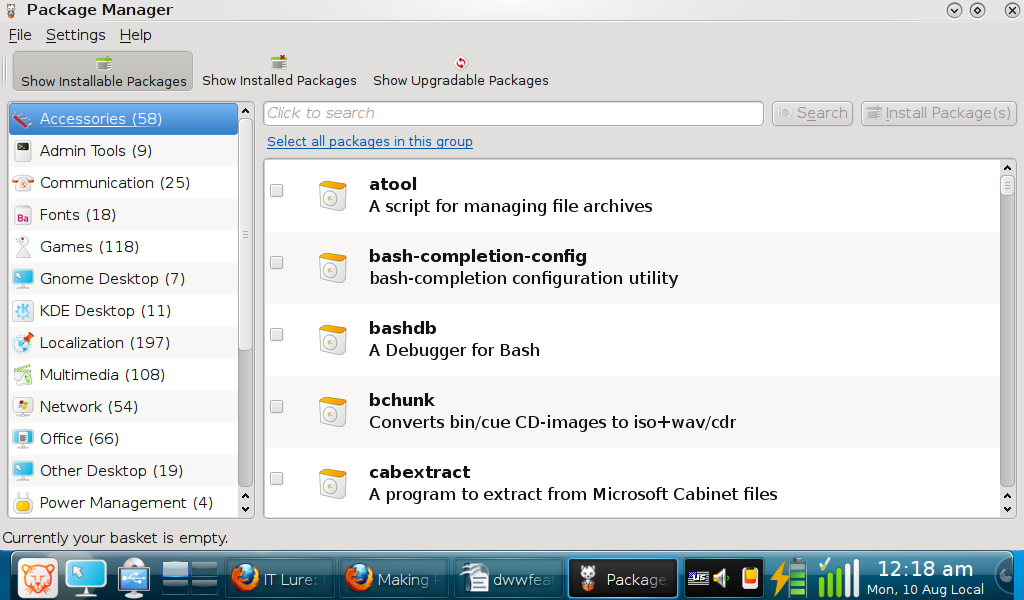This screenshot has height=600, width=1024.
Task: Switch to the 'dwwfeat' document taskbar window
Action: [x=509, y=578]
